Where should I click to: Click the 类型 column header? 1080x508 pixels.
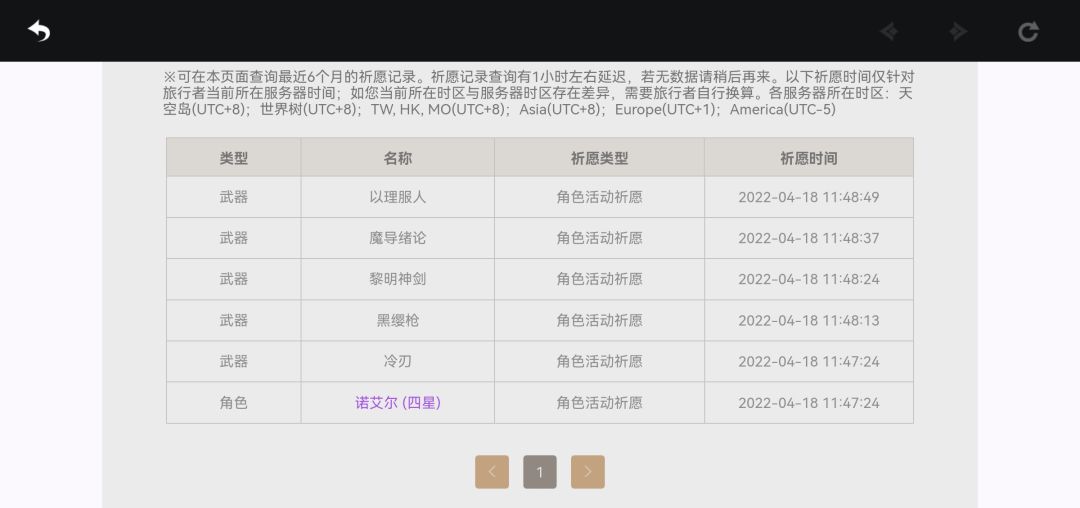click(233, 158)
